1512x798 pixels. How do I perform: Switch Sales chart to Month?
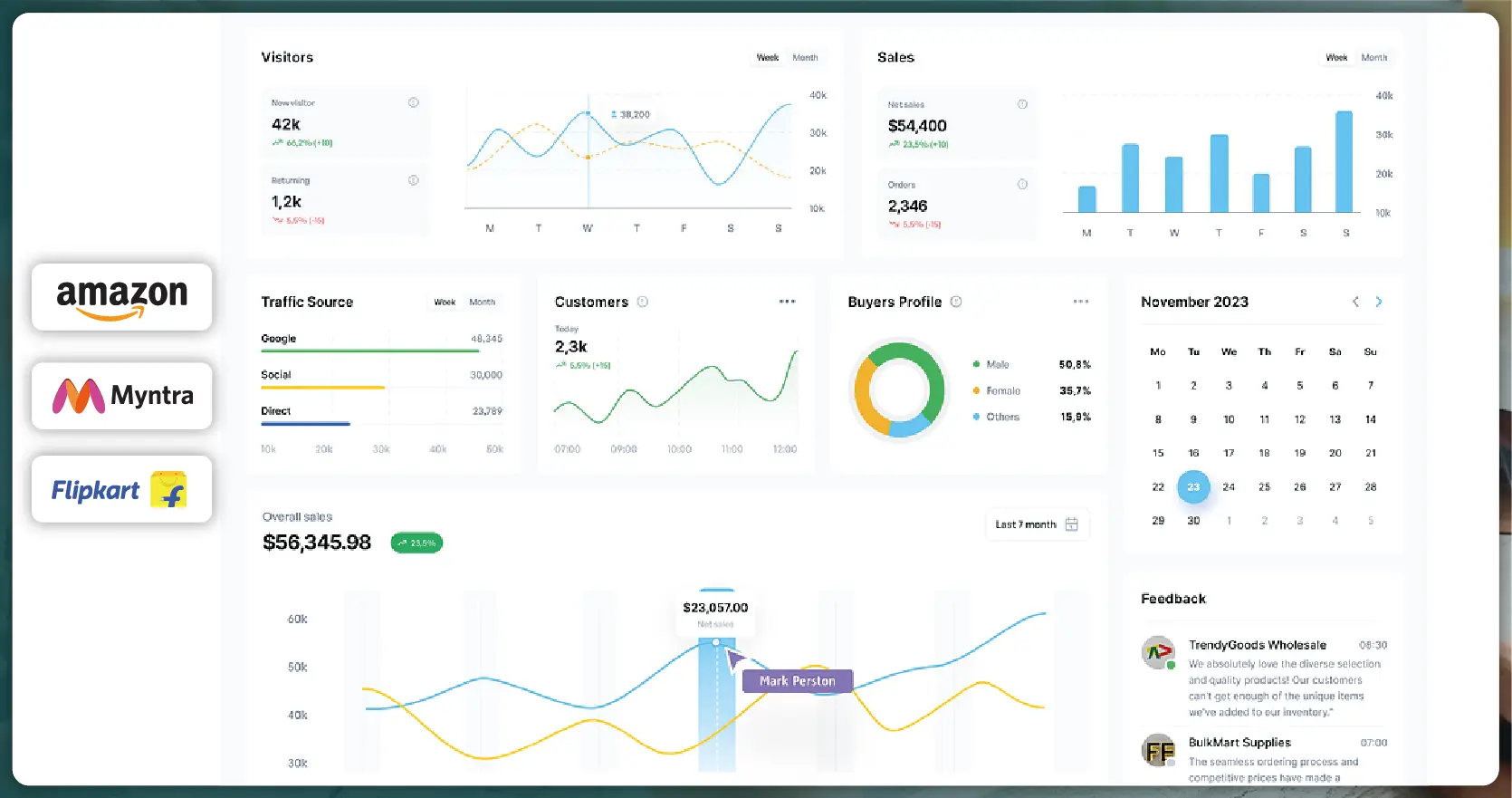1374,57
